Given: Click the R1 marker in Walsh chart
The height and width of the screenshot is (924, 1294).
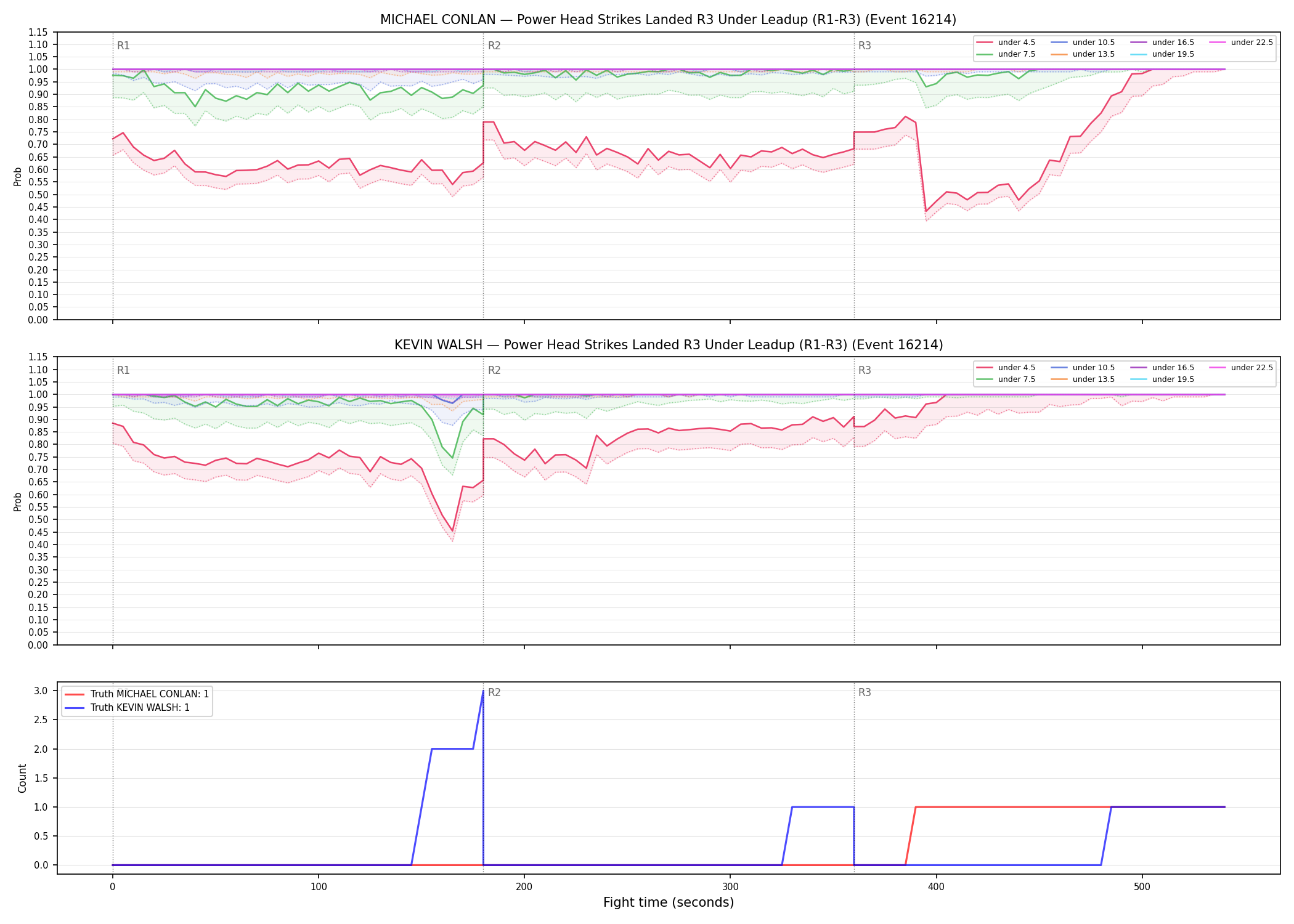Looking at the screenshot, I should 123,370.
